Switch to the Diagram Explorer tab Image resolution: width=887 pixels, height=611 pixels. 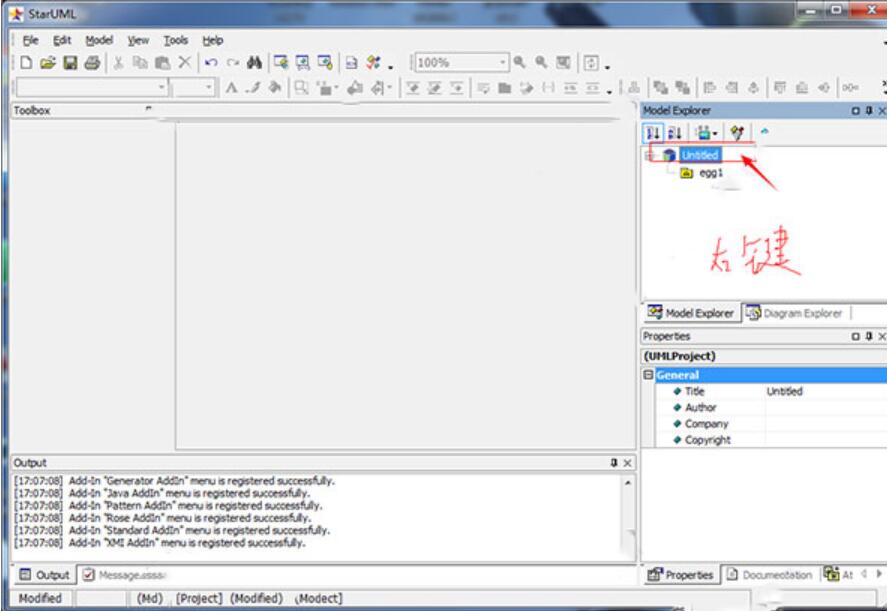click(x=795, y=313)
